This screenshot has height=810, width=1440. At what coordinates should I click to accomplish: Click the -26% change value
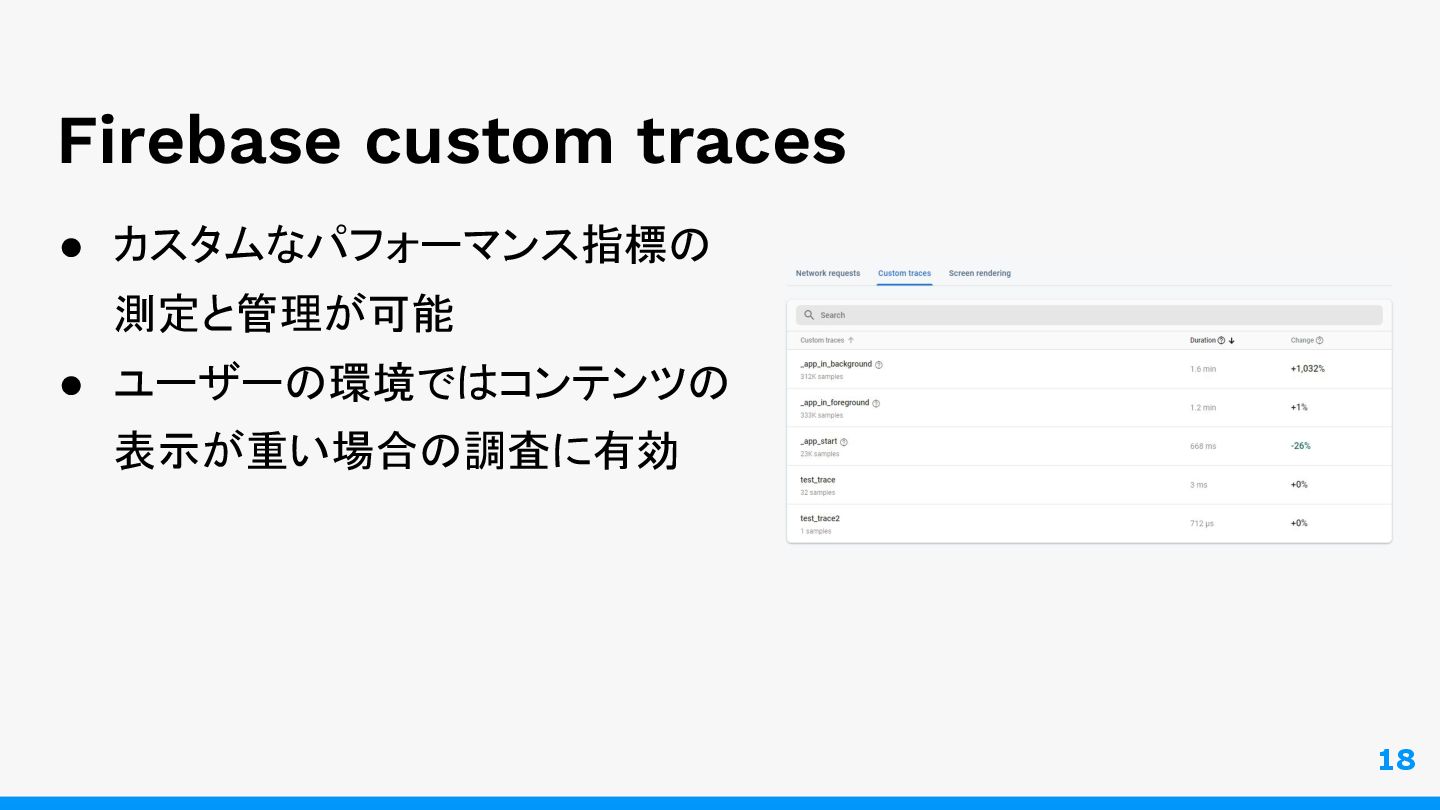(x=1300, y=446)
